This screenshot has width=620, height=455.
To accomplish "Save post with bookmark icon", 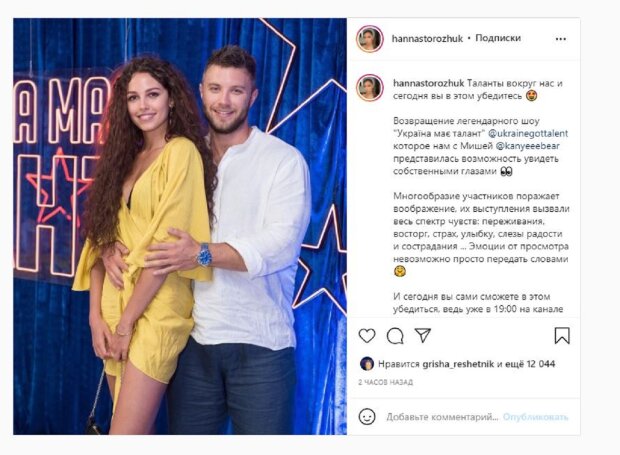I will tap(562, 336).
